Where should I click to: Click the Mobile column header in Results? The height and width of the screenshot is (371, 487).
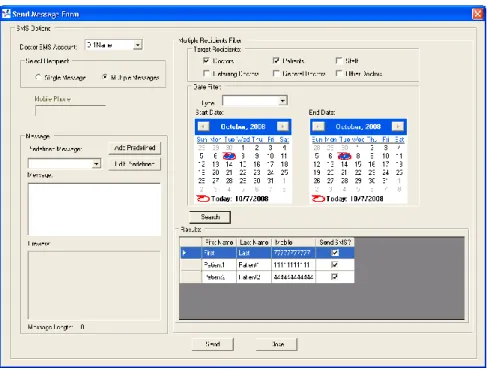293,242
